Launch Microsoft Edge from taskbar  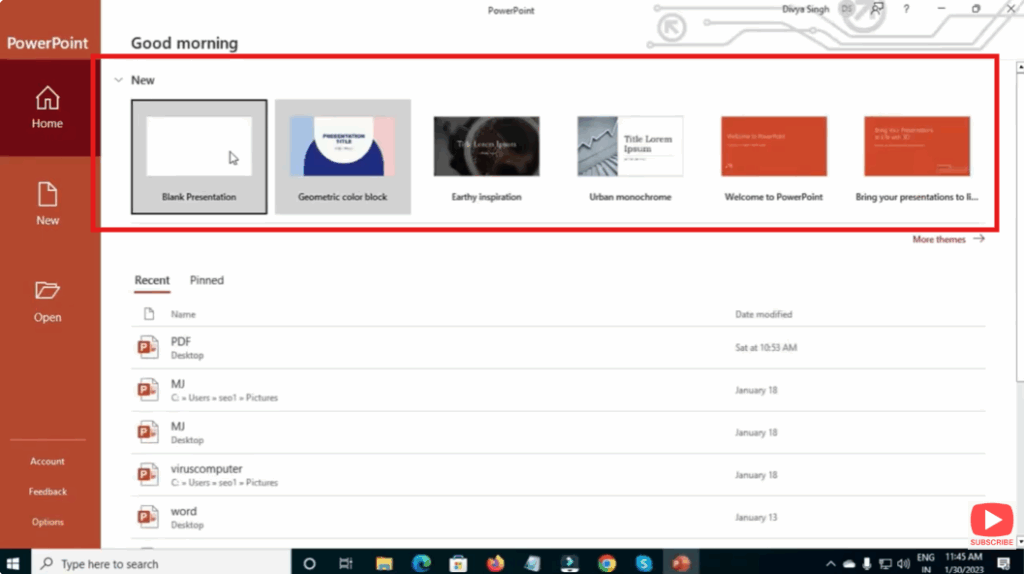point(421,564)
